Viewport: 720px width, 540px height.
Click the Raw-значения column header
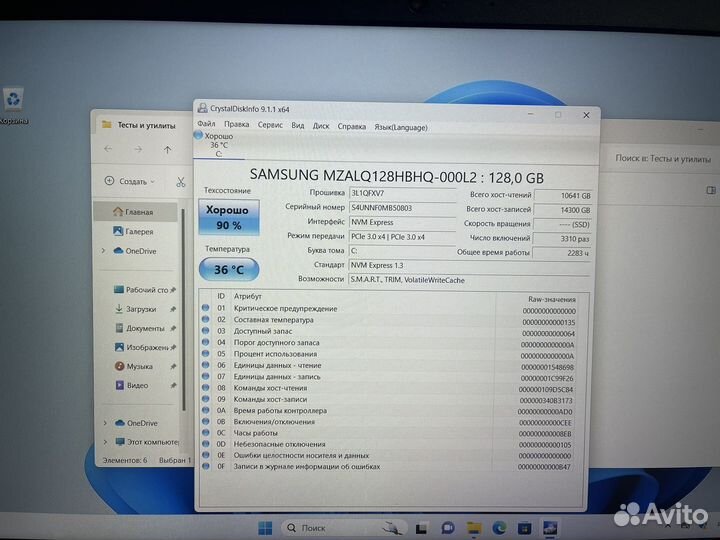[x=551, y=299]
